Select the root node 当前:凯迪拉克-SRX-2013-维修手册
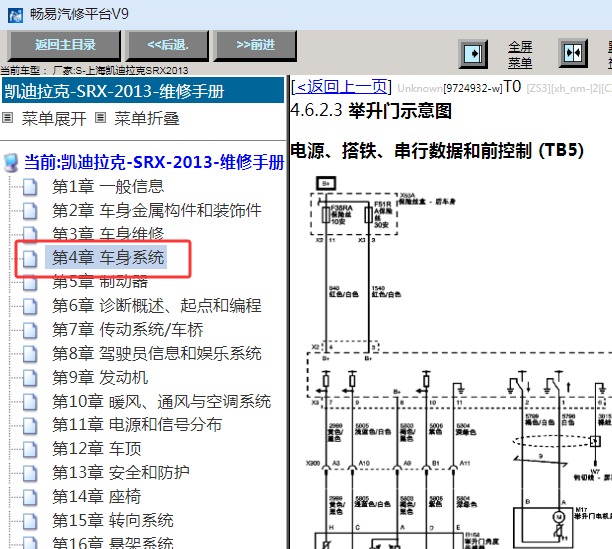612x549 pixels. pyautogui.click(x=154, y=162)
